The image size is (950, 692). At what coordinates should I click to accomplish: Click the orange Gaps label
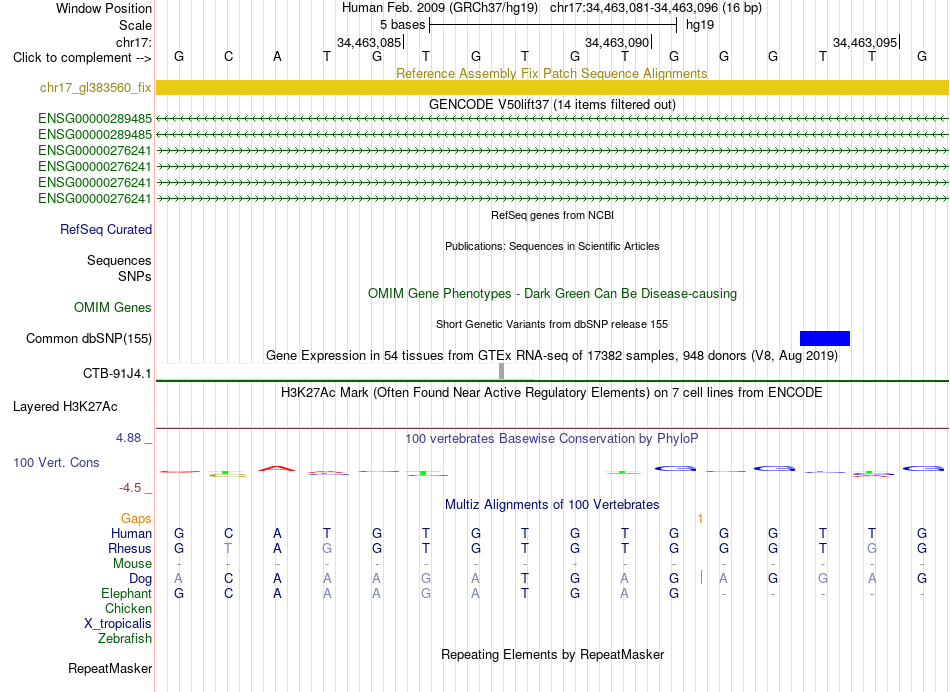tap(136, 518)
